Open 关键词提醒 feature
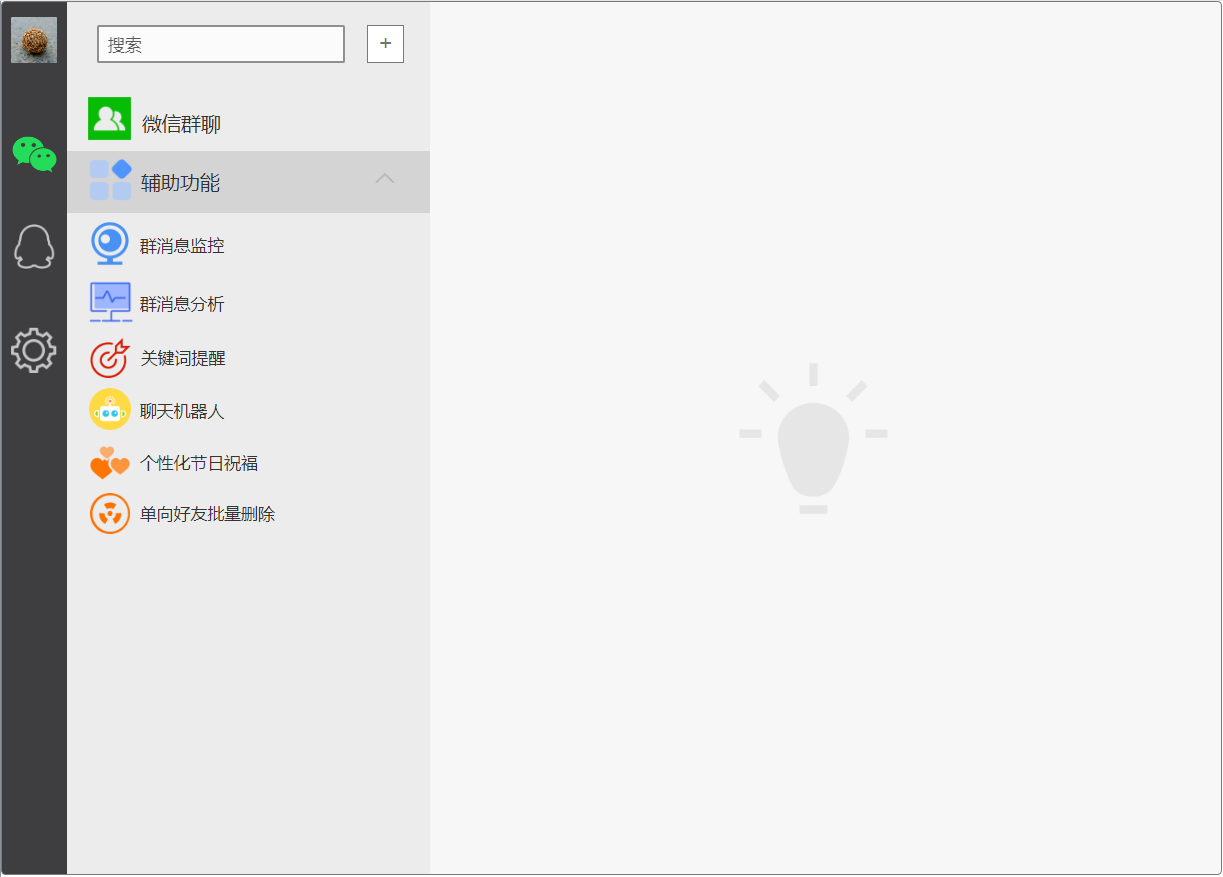This screenshot has width=1223, height=877. [x=183, y=358]
